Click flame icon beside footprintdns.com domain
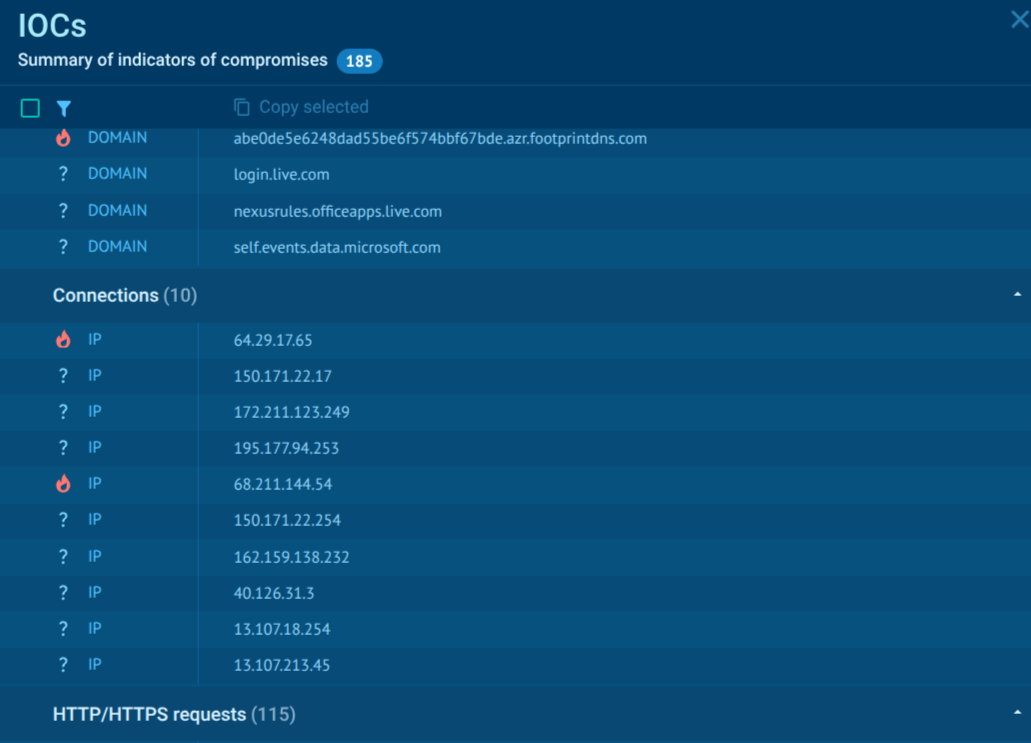1031x743 pixels. (63, 137)
